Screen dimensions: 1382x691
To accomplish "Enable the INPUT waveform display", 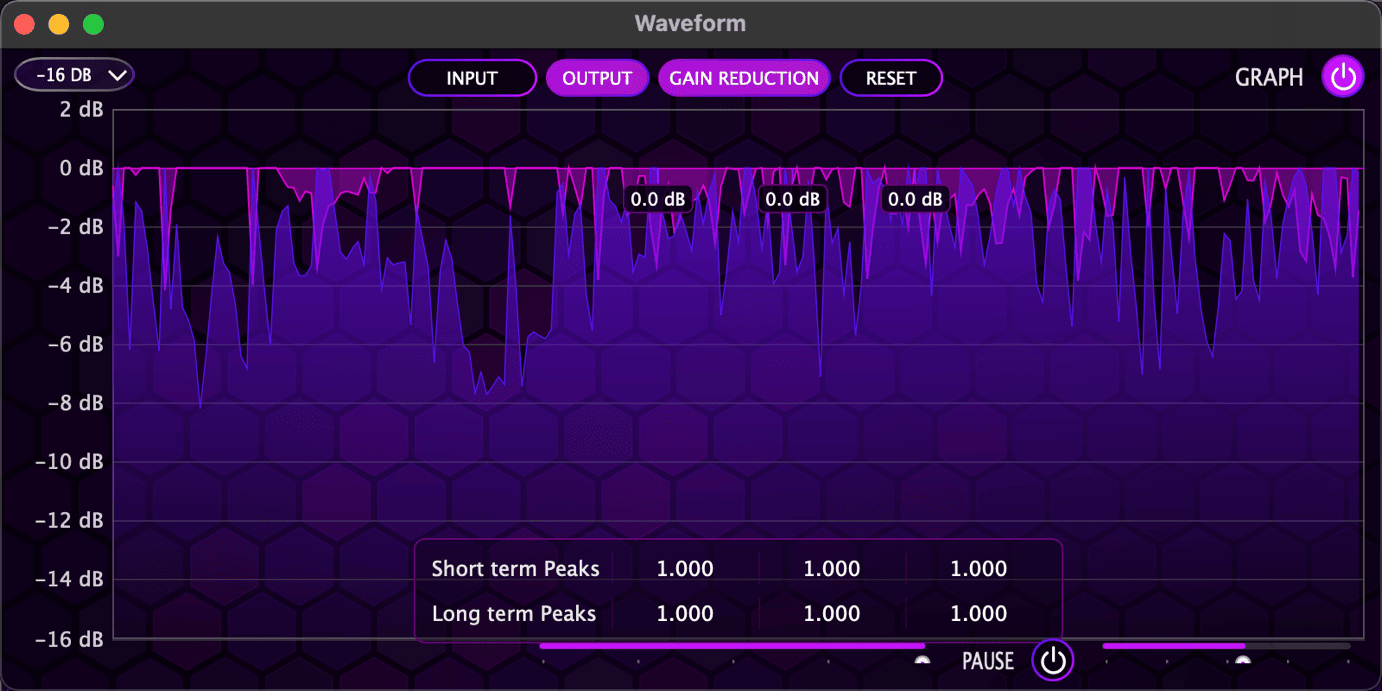I will click(x=472, y=77).
